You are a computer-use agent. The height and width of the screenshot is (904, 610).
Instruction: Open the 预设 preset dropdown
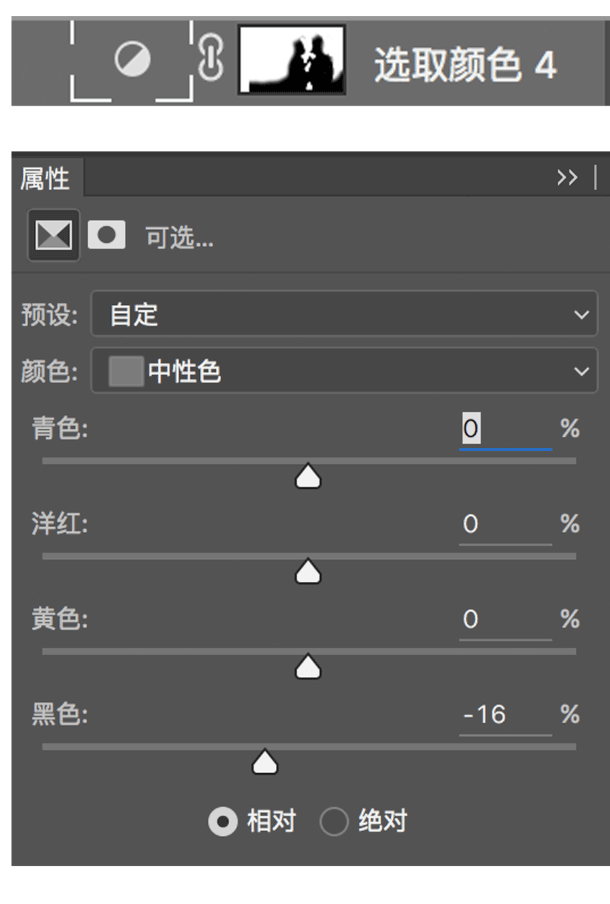344,315
